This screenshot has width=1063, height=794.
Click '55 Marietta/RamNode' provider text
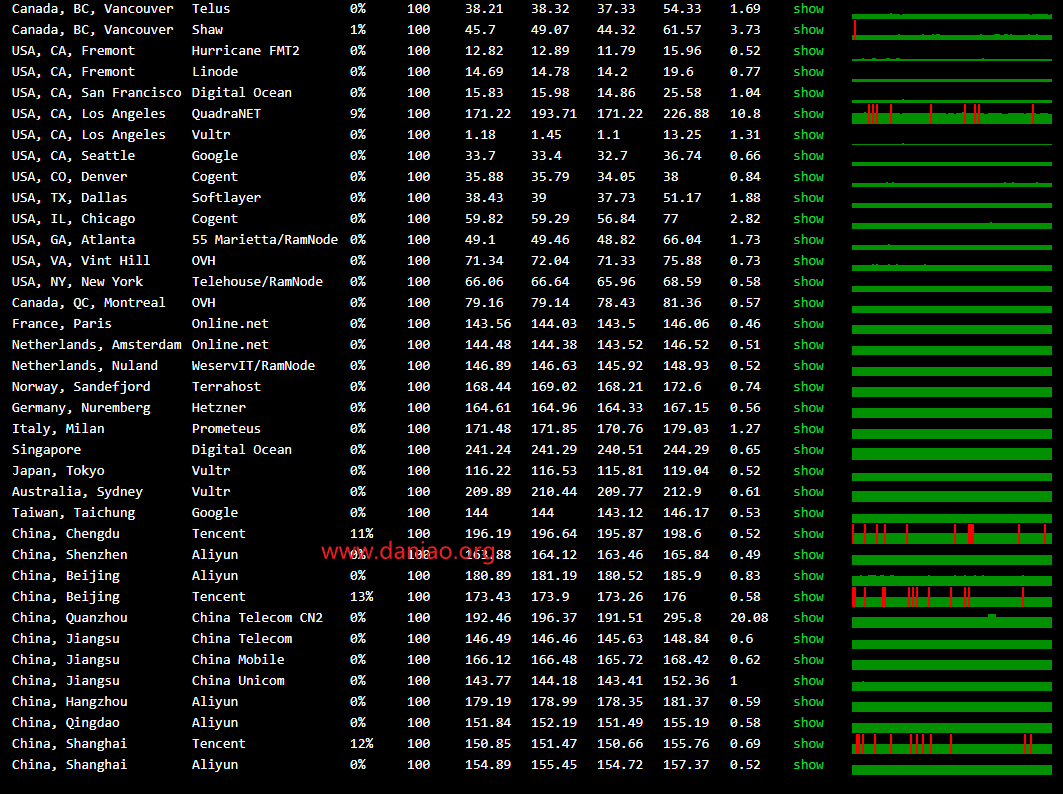pyautogui.click(x=264, y=240)
